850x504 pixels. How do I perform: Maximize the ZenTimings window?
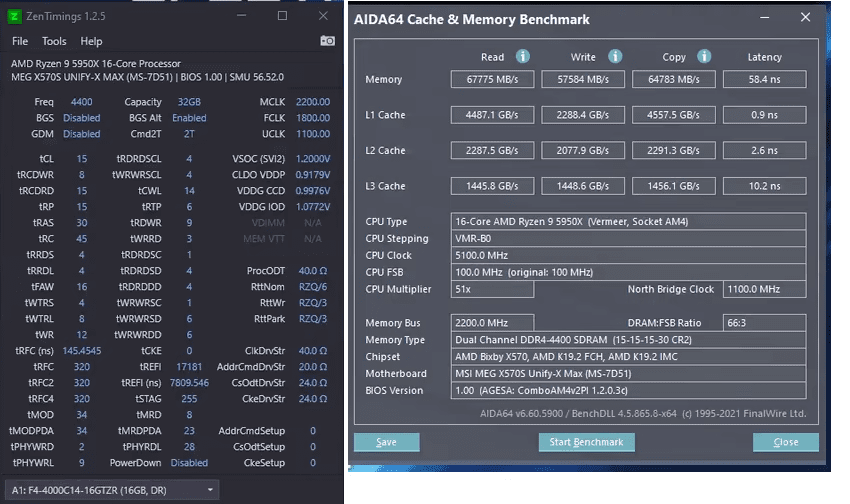tap(282, 16)
